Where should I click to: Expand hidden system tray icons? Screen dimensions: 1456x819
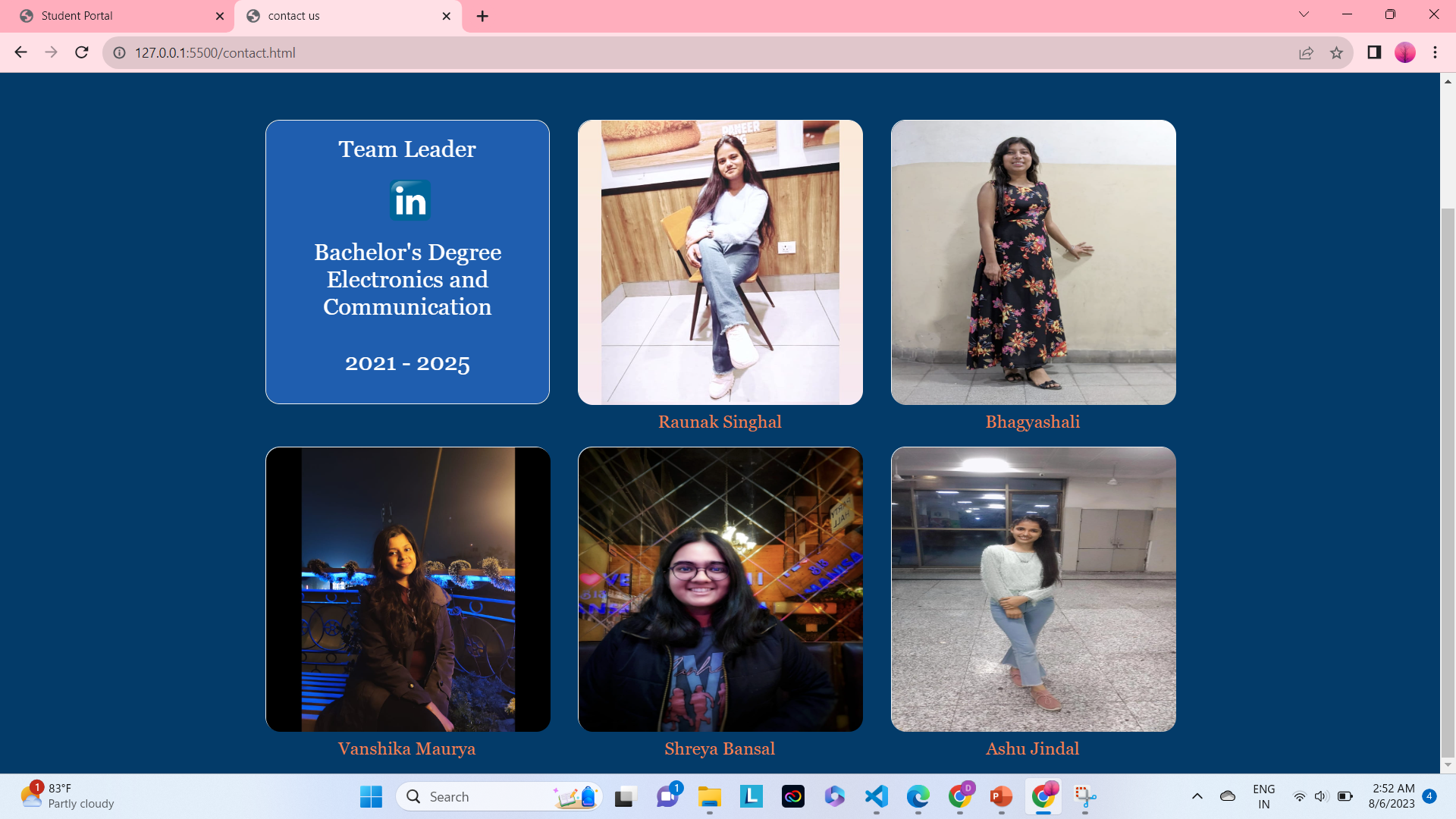coord(1198,796)
